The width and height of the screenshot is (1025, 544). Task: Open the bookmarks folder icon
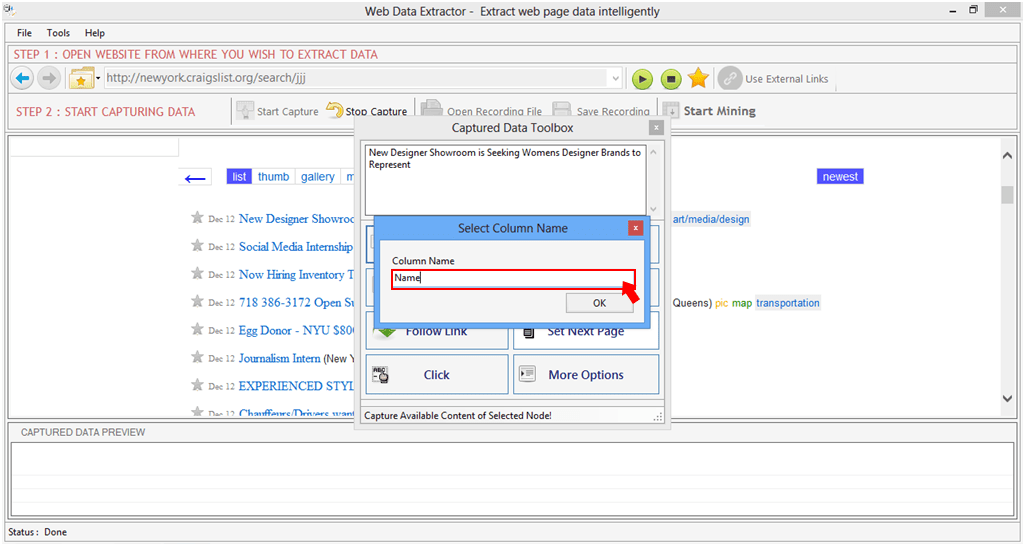tap(81, 79)
